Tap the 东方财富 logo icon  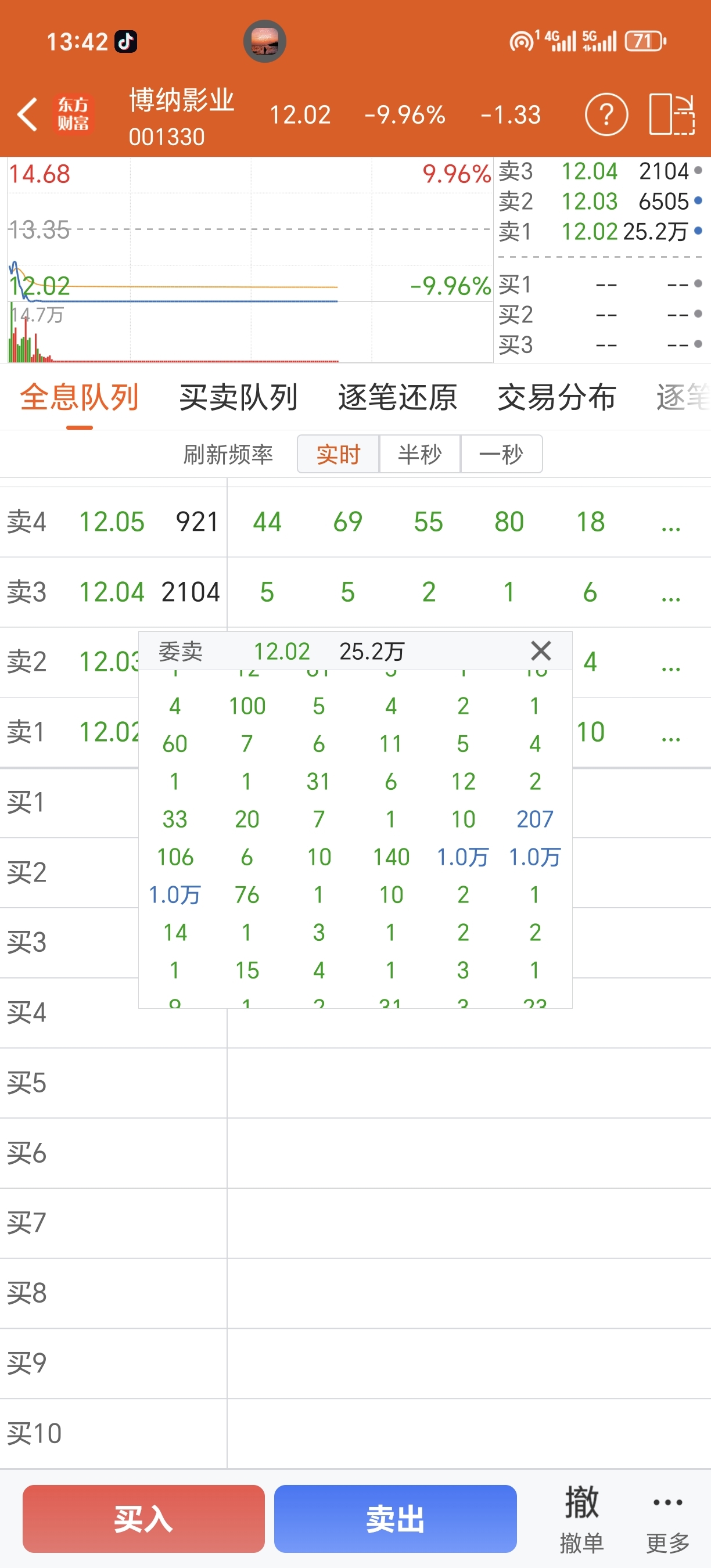point(74,114)
